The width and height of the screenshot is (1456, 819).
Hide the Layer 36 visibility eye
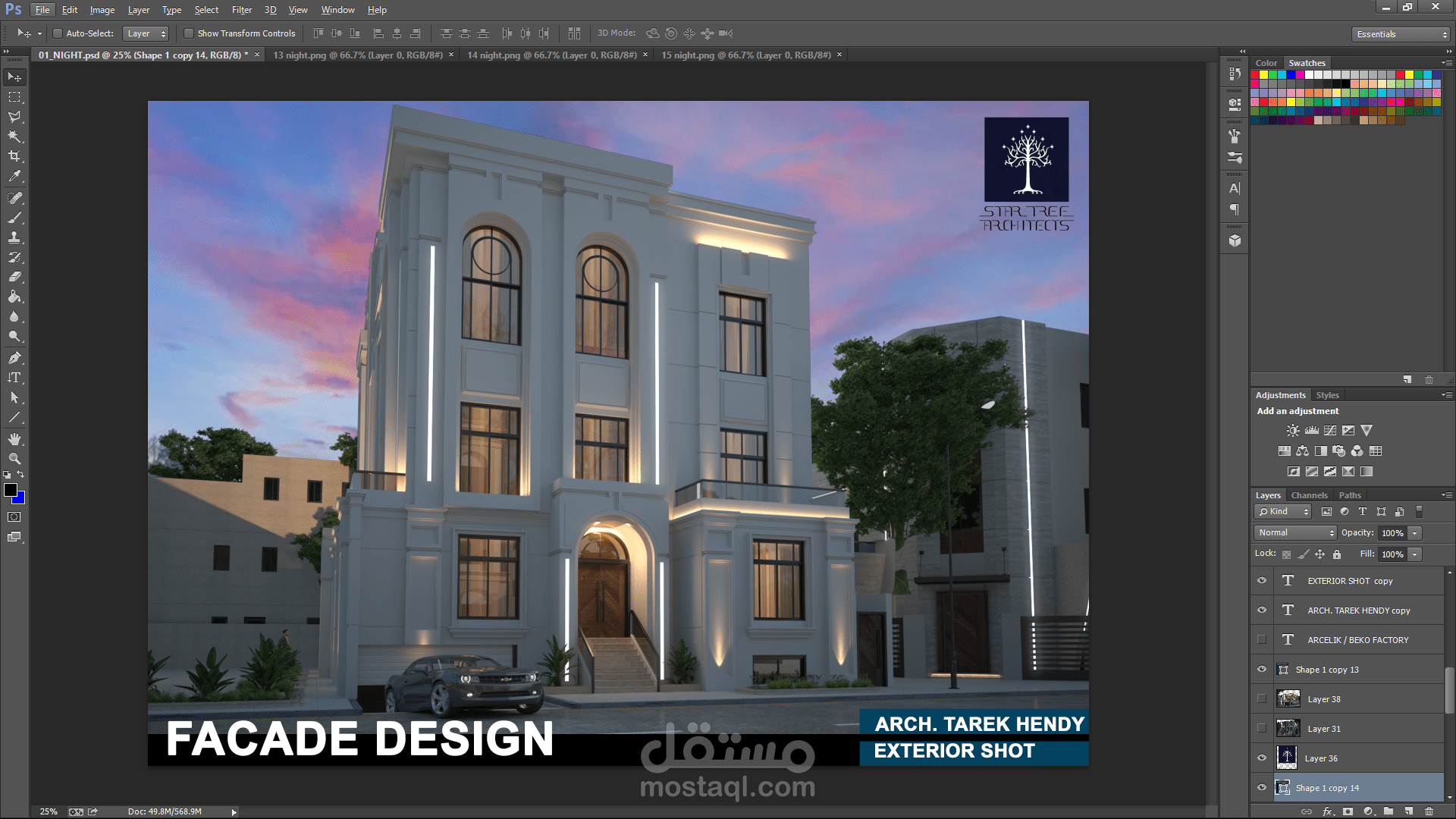[x=1262, y=758]
